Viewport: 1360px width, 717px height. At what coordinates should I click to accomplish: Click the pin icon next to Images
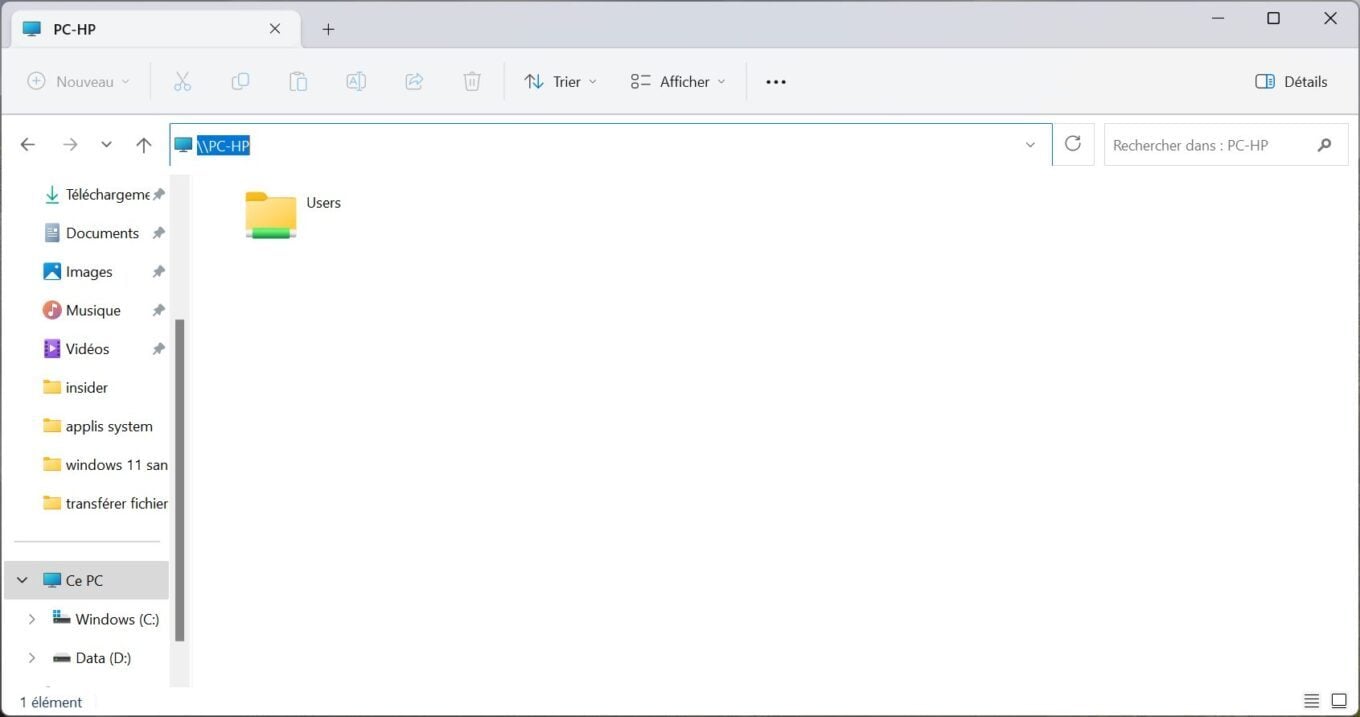tap(158, 272)
